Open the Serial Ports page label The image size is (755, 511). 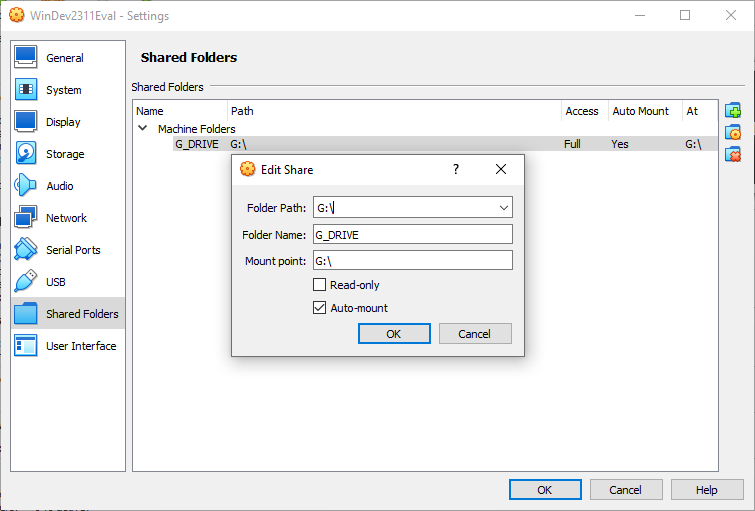pos(73,250)
